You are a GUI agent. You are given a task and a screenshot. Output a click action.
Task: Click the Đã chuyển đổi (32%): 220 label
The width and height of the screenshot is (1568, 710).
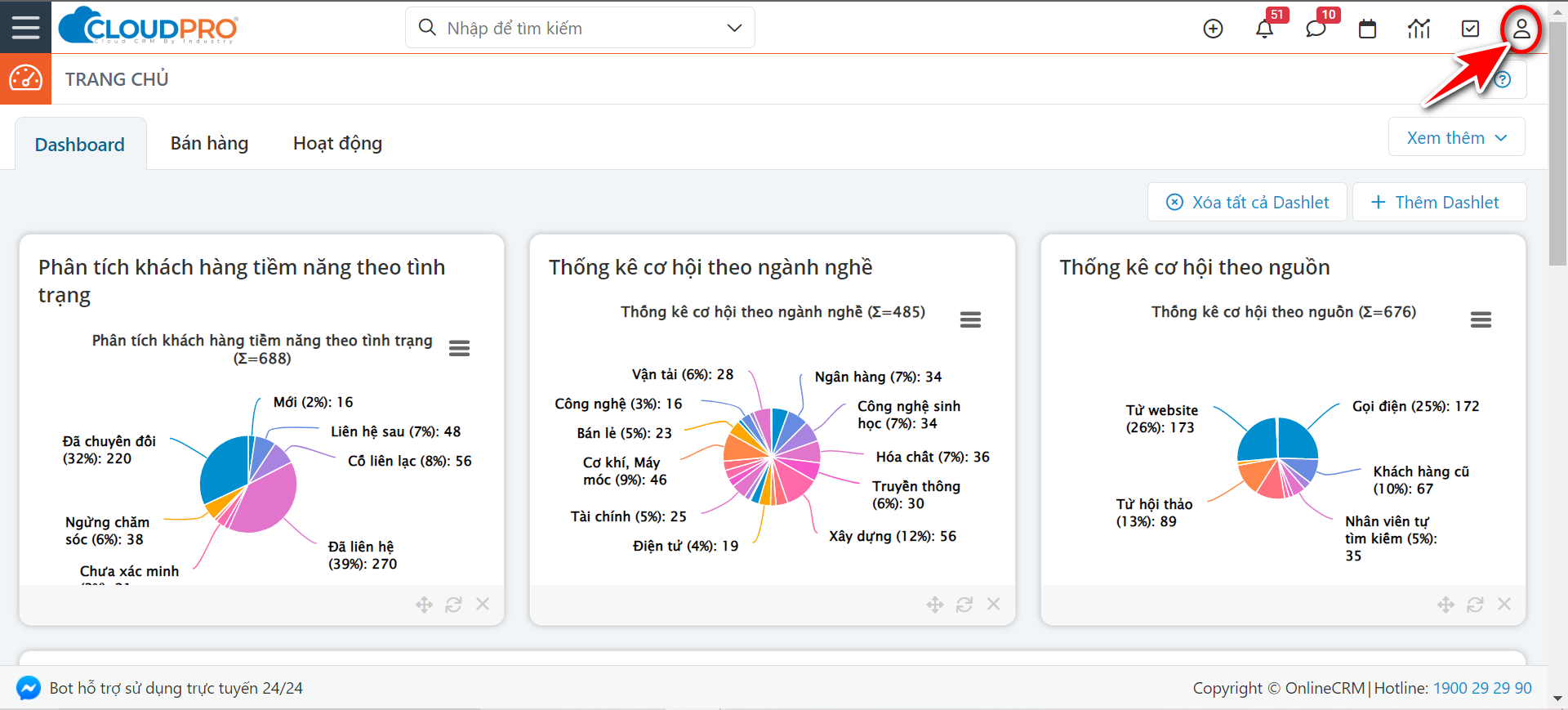[x=109, y=449]
